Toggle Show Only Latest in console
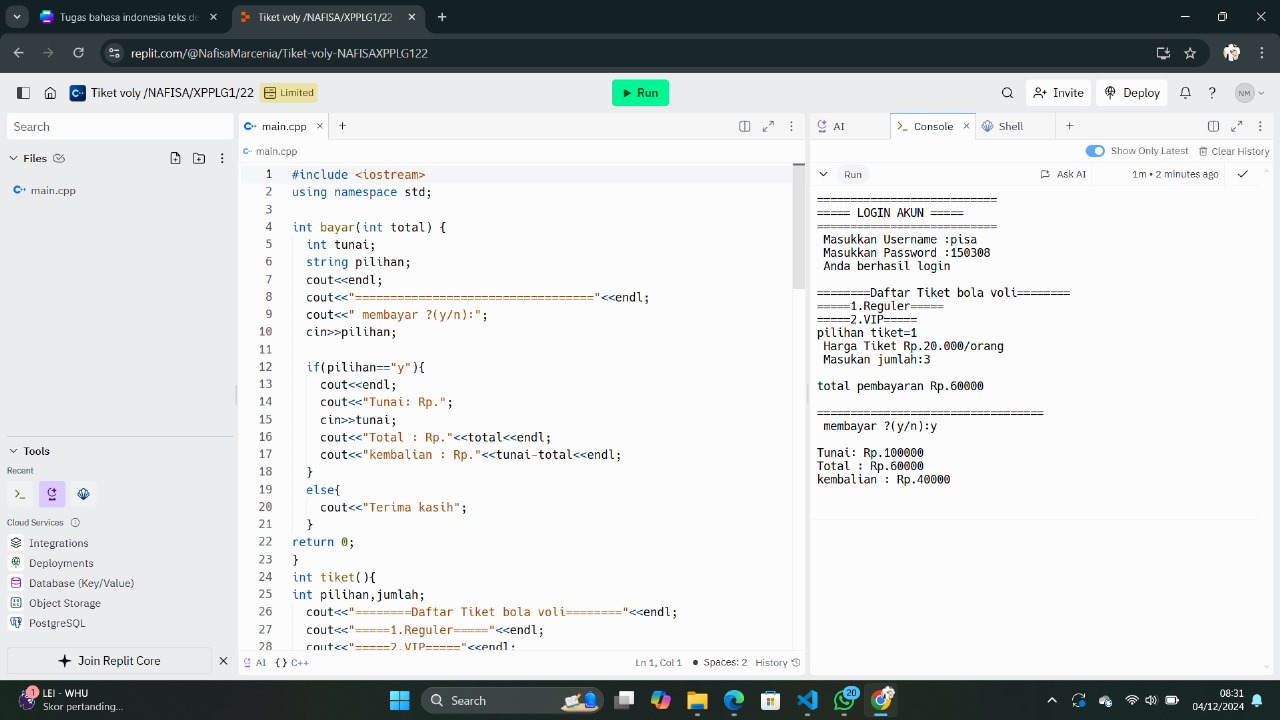This screenshot has width=1280, height=720. [1096, 150]
